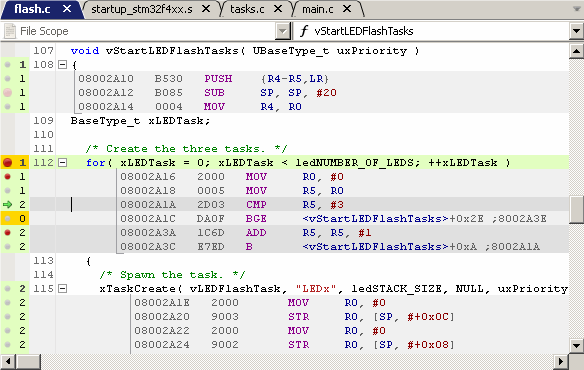Toggle disabled breakpoint at address 08002A12
This screenshot has width=584, height=370.
7,93
